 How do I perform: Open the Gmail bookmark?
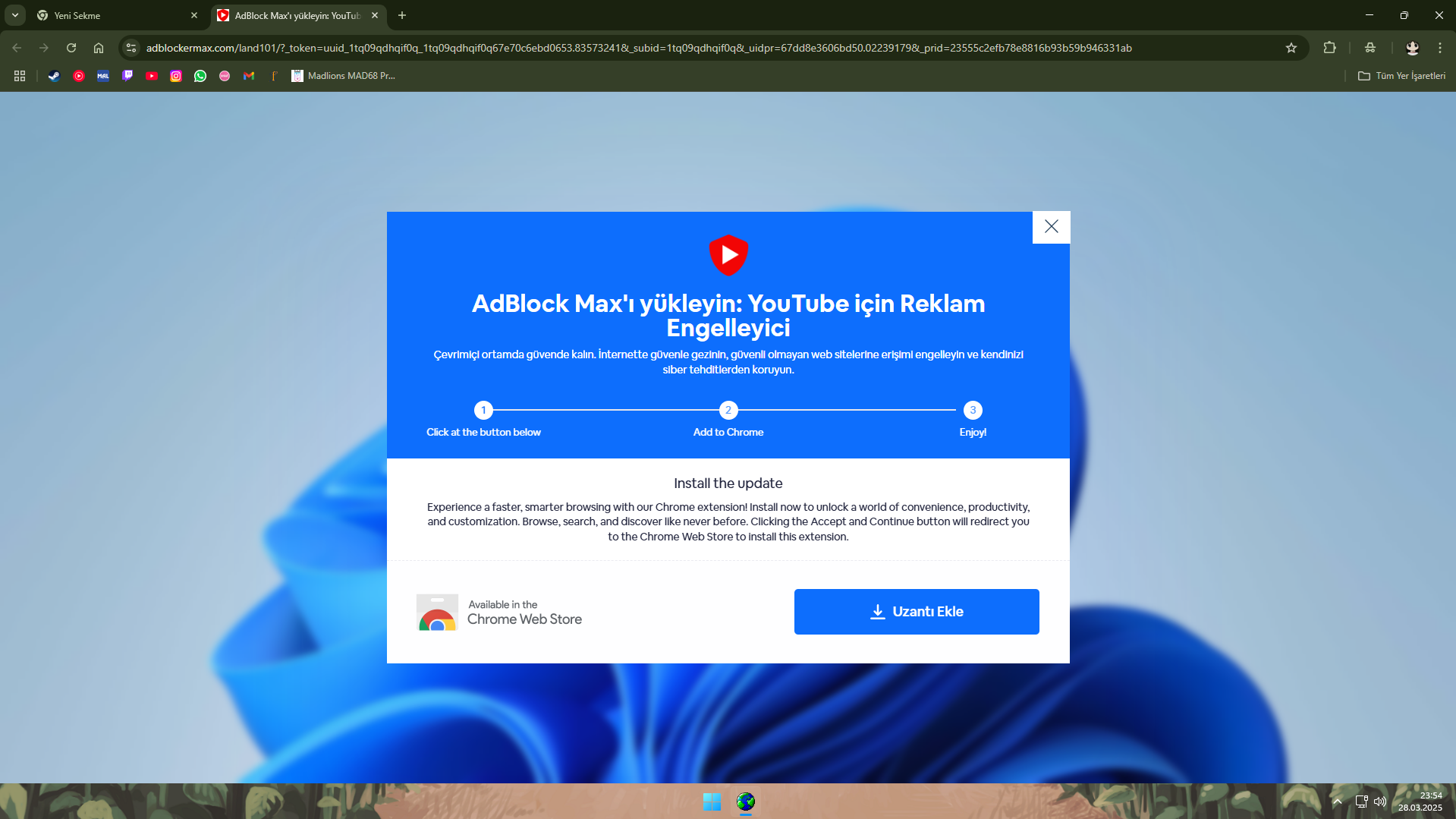click(249, 76)
